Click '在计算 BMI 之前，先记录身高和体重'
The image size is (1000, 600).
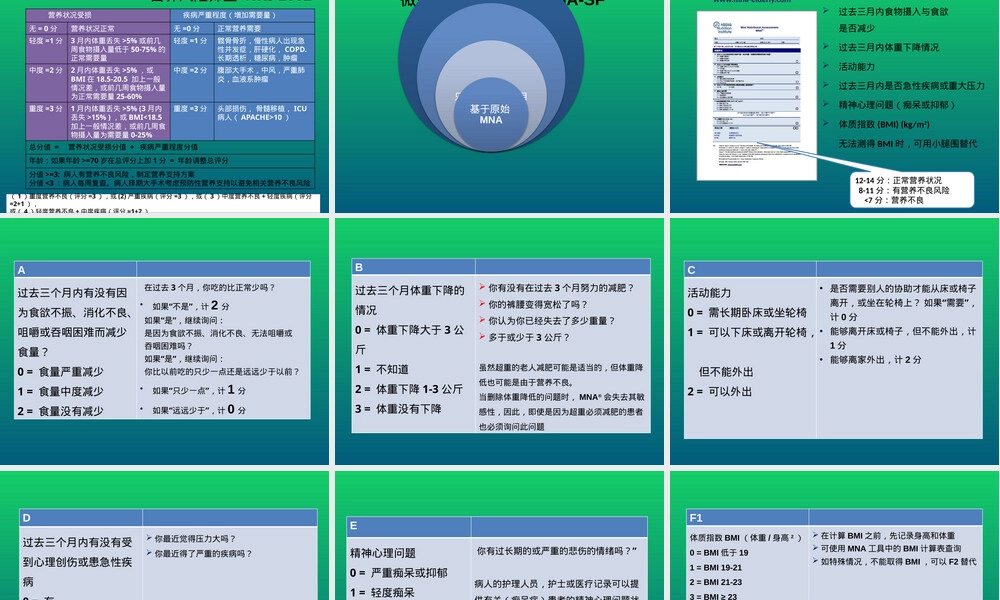click(x=888, y=536)
